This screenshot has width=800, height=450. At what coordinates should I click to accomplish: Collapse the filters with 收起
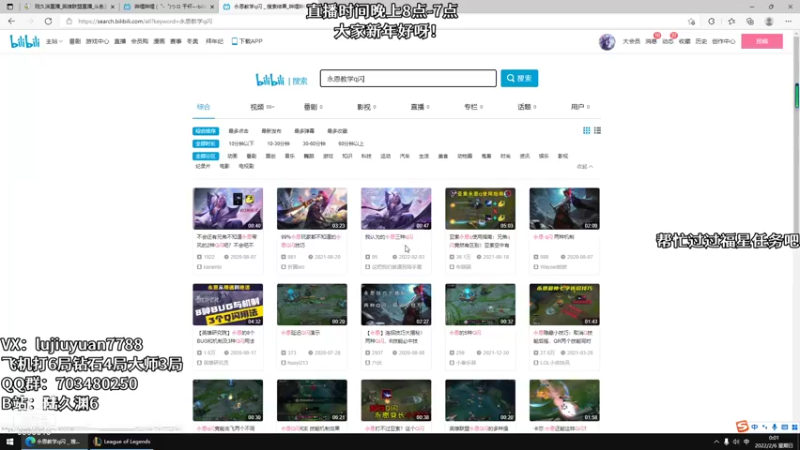(x=585, y=167)
